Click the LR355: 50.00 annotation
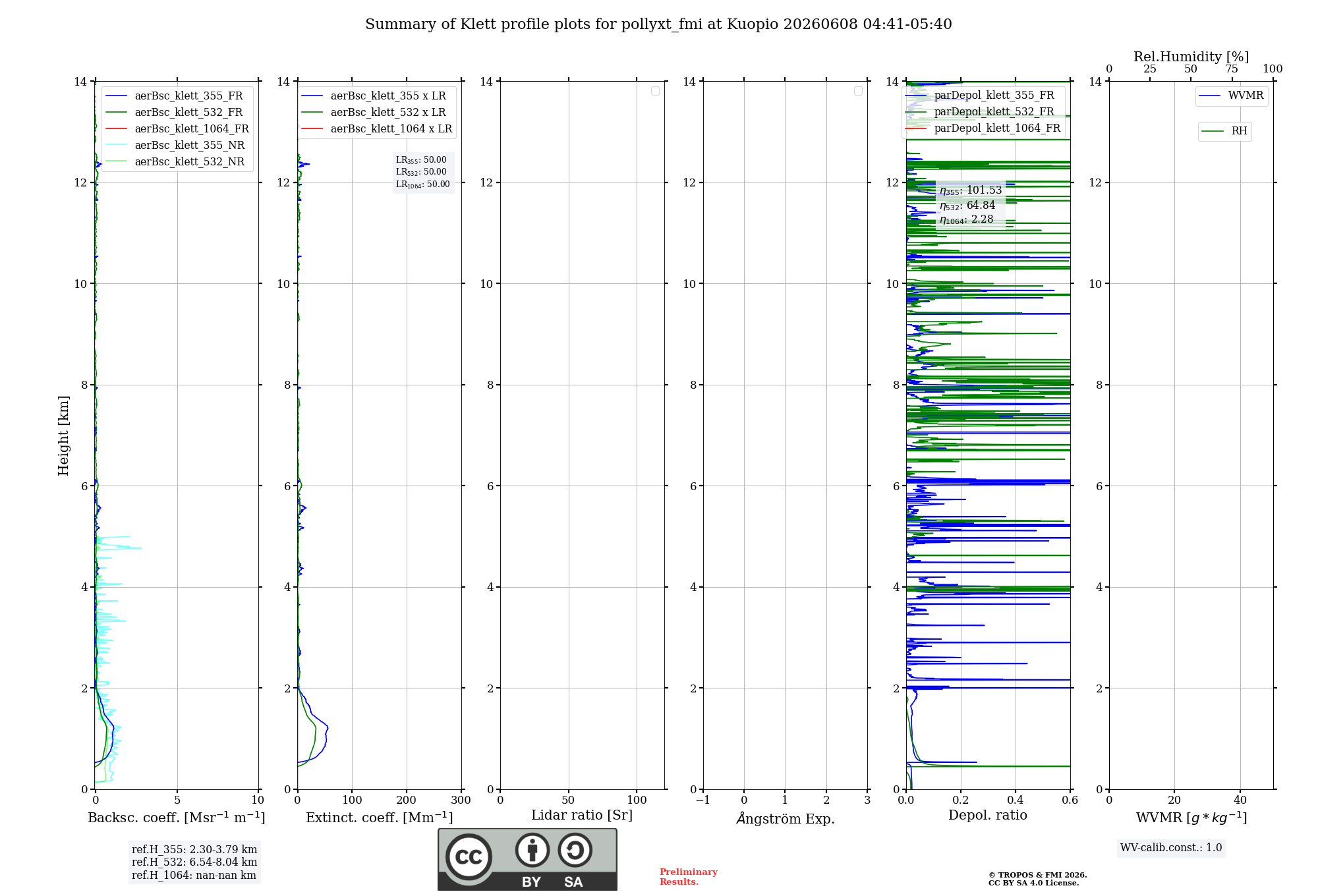 (421, 160)
